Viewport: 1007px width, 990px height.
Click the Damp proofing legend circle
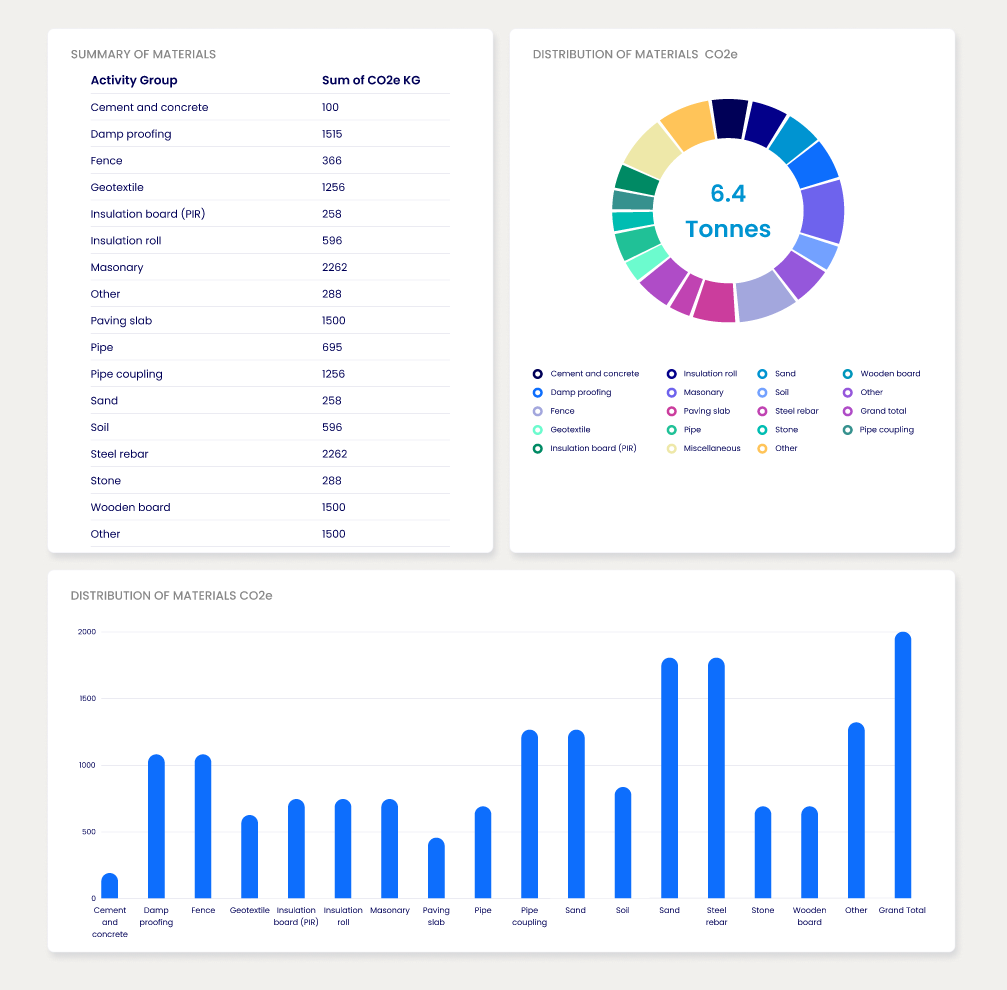click(538, 393)
